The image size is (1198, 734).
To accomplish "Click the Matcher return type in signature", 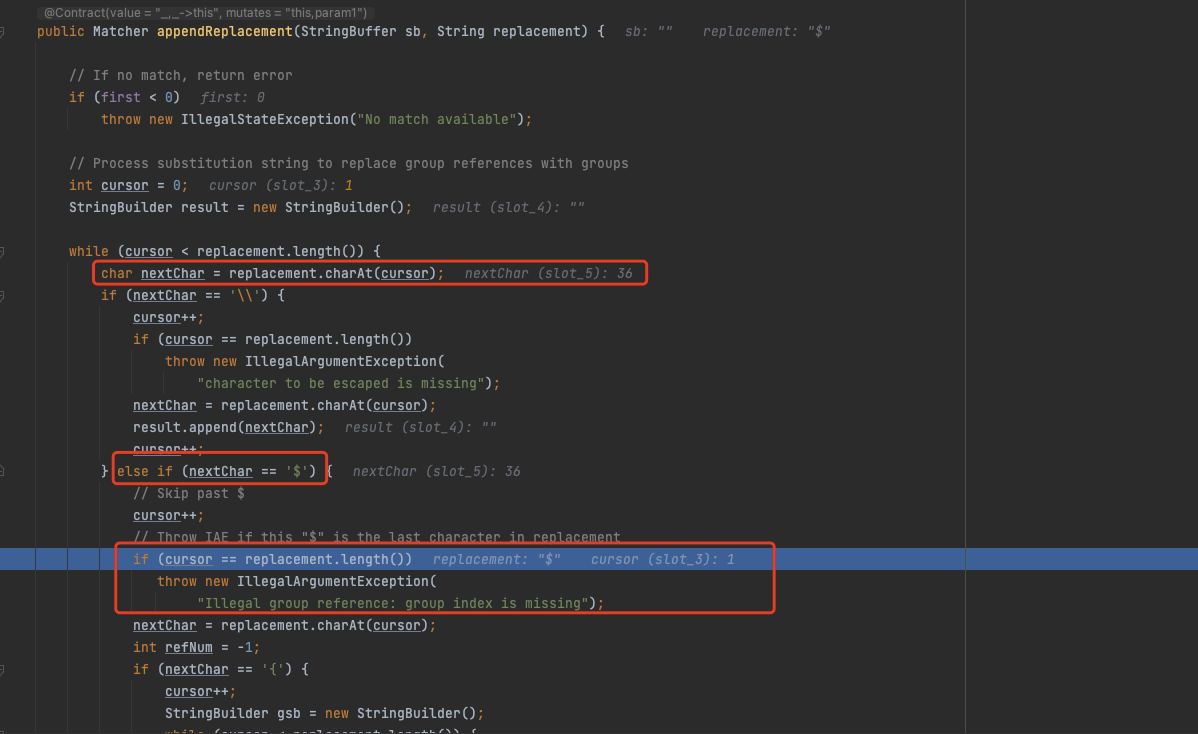I will click(x=121, y=31).
